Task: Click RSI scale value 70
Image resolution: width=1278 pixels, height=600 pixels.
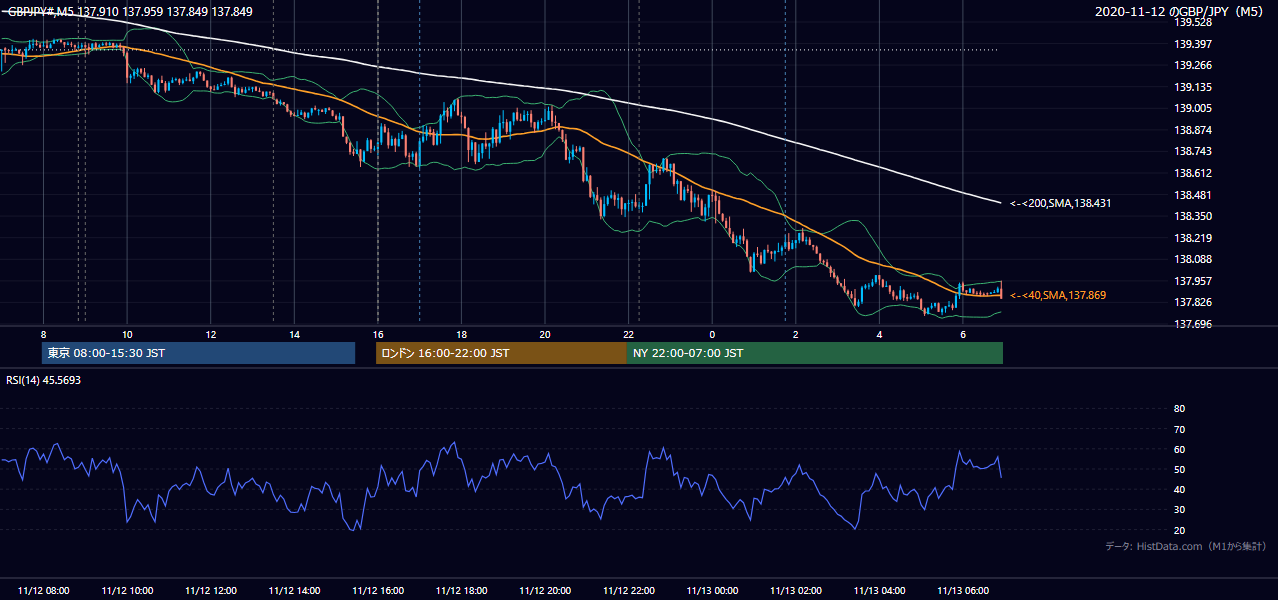Action: click(1179, 429)
